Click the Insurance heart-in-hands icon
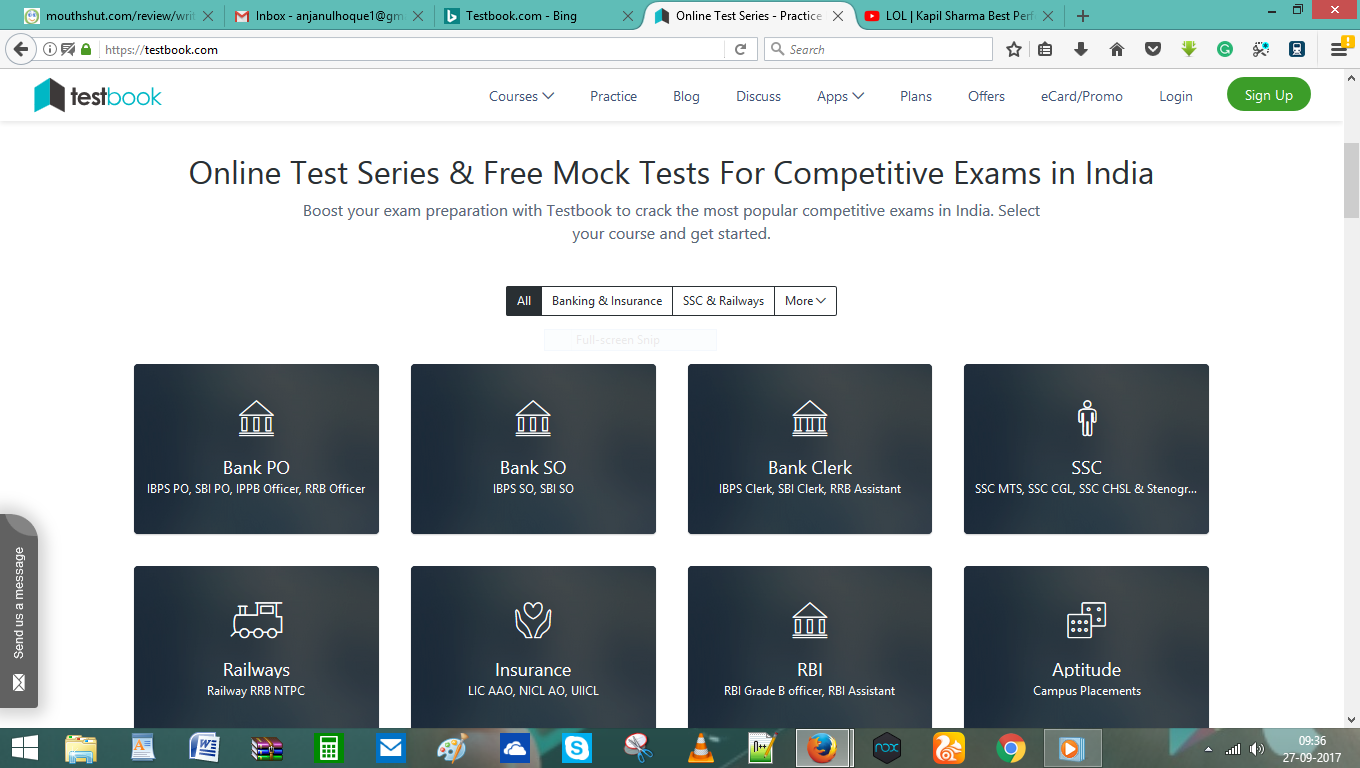Image resolution: width=1360 pixels, height=768 pixels. coord(533,620)
